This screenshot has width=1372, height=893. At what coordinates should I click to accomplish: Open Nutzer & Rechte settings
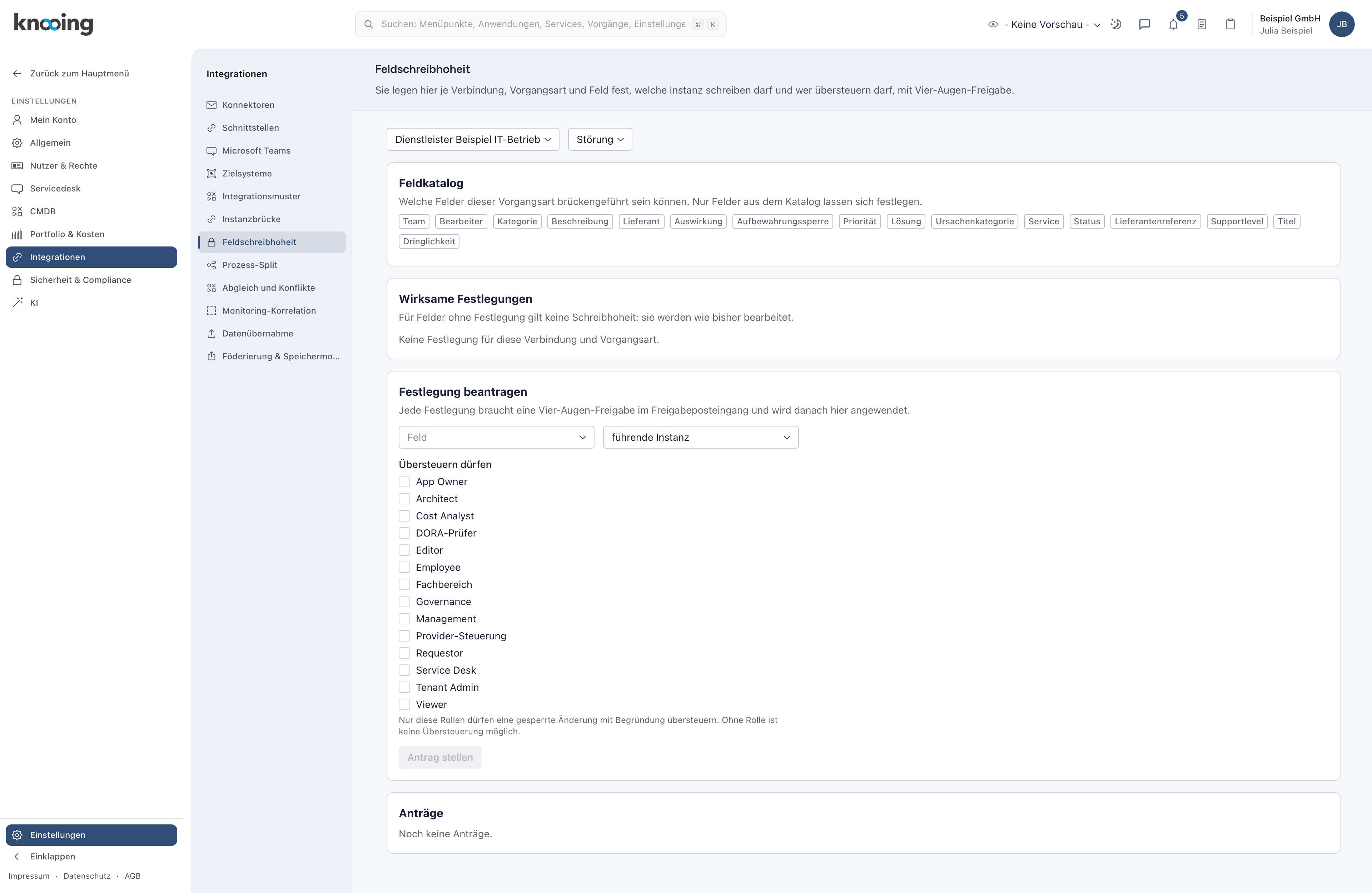click(x=92, y=165)
